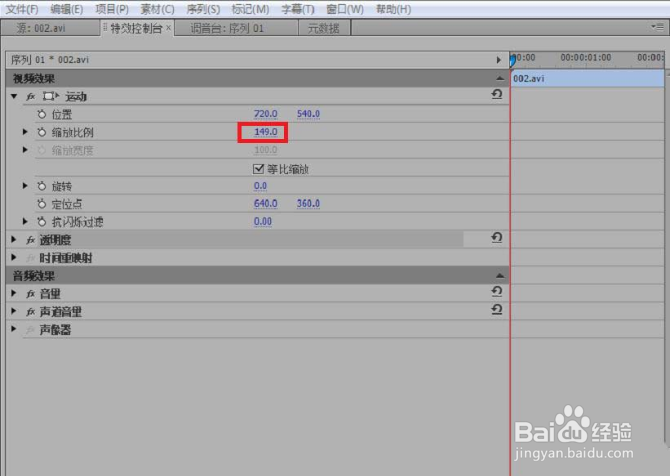Toggle stopwatch animation for 抗闪烁过滤

point(41,221)
